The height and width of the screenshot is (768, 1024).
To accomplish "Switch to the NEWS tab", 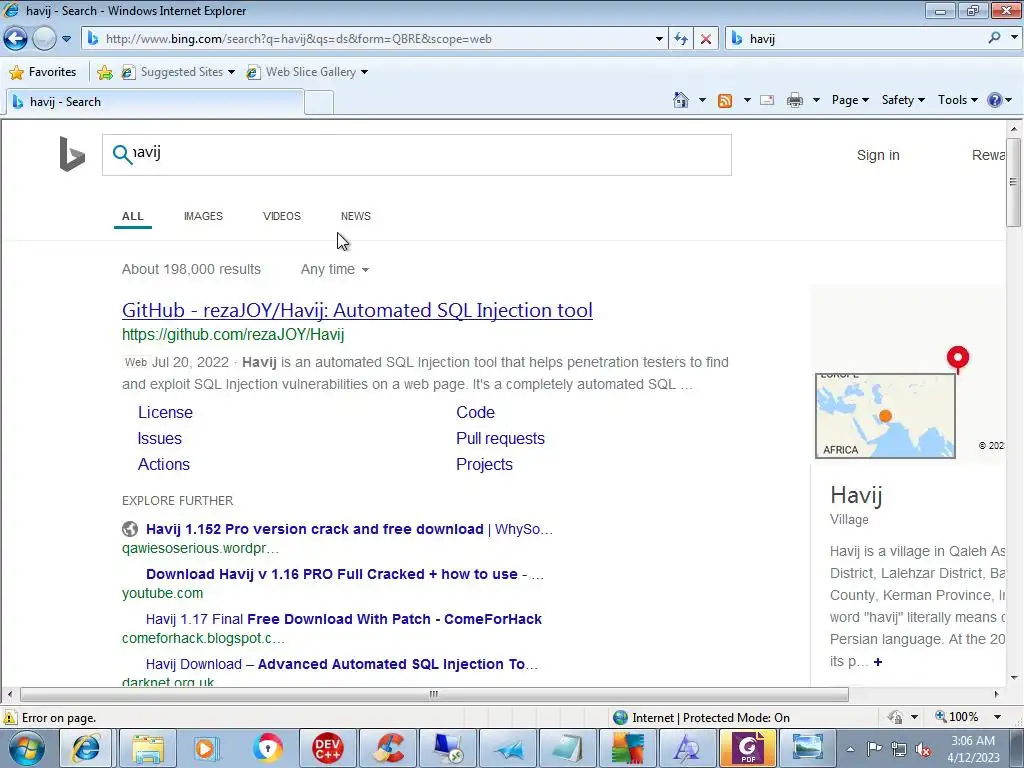I will coord(355,216).
